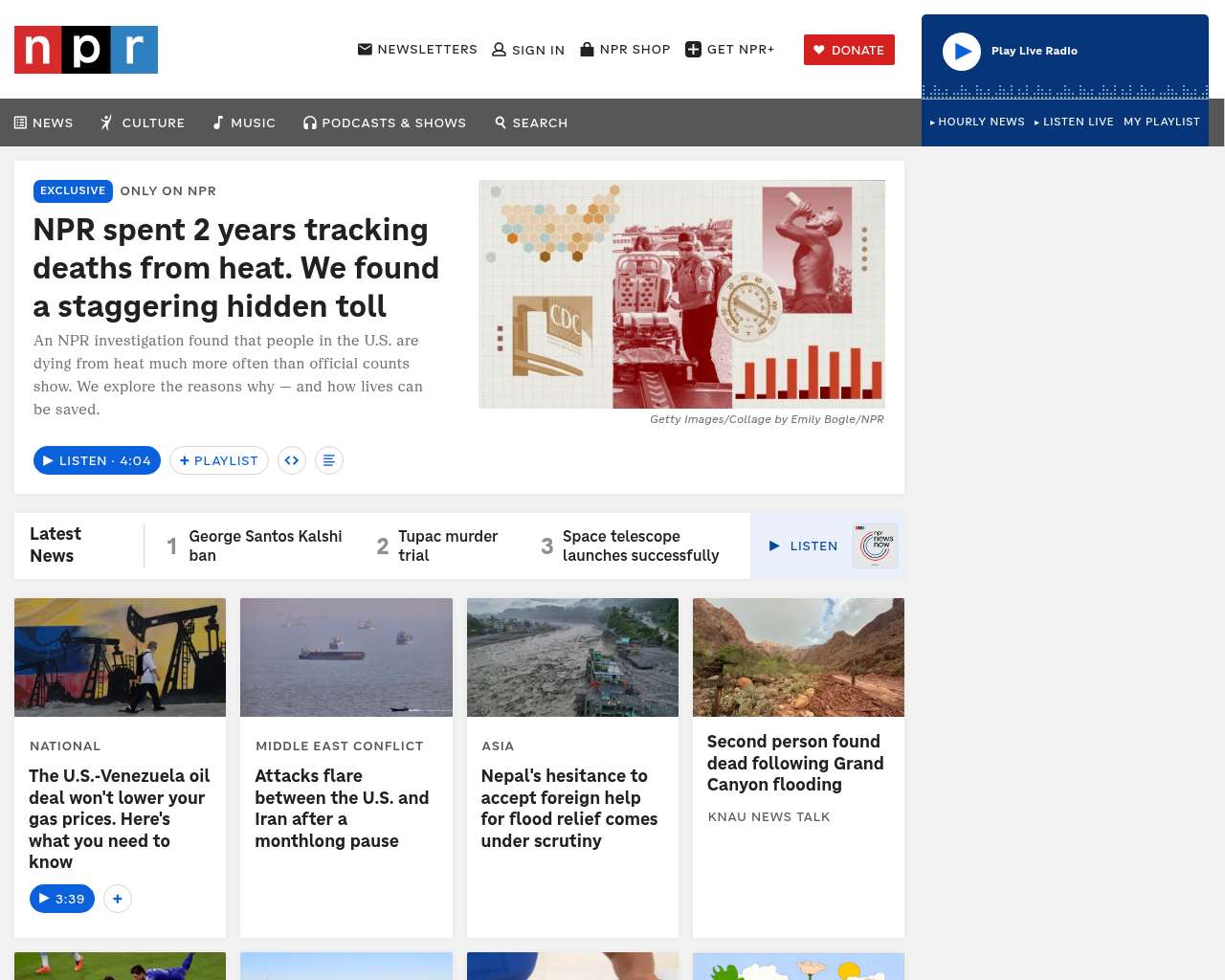Click the Grand Canyon flooding photo
The image size is (1225, 980).
click(798, 657)
